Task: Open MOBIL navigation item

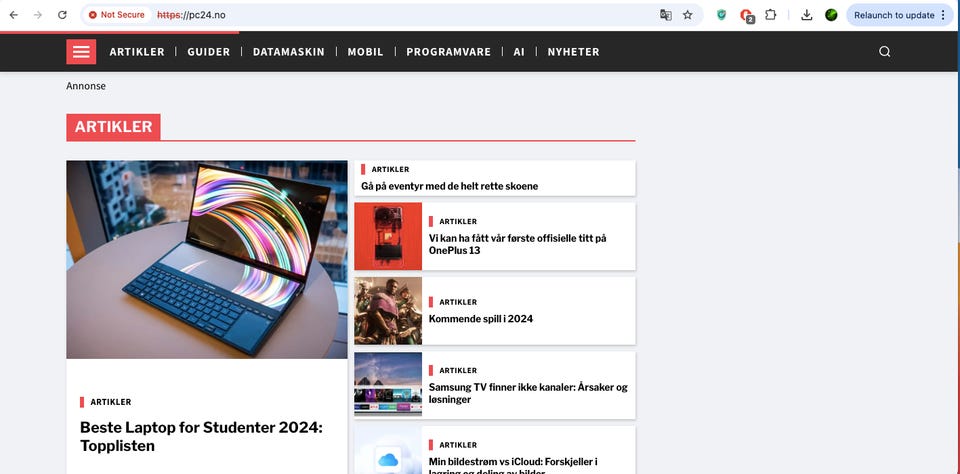Action: pyautogui.click(x=366, y=52)
